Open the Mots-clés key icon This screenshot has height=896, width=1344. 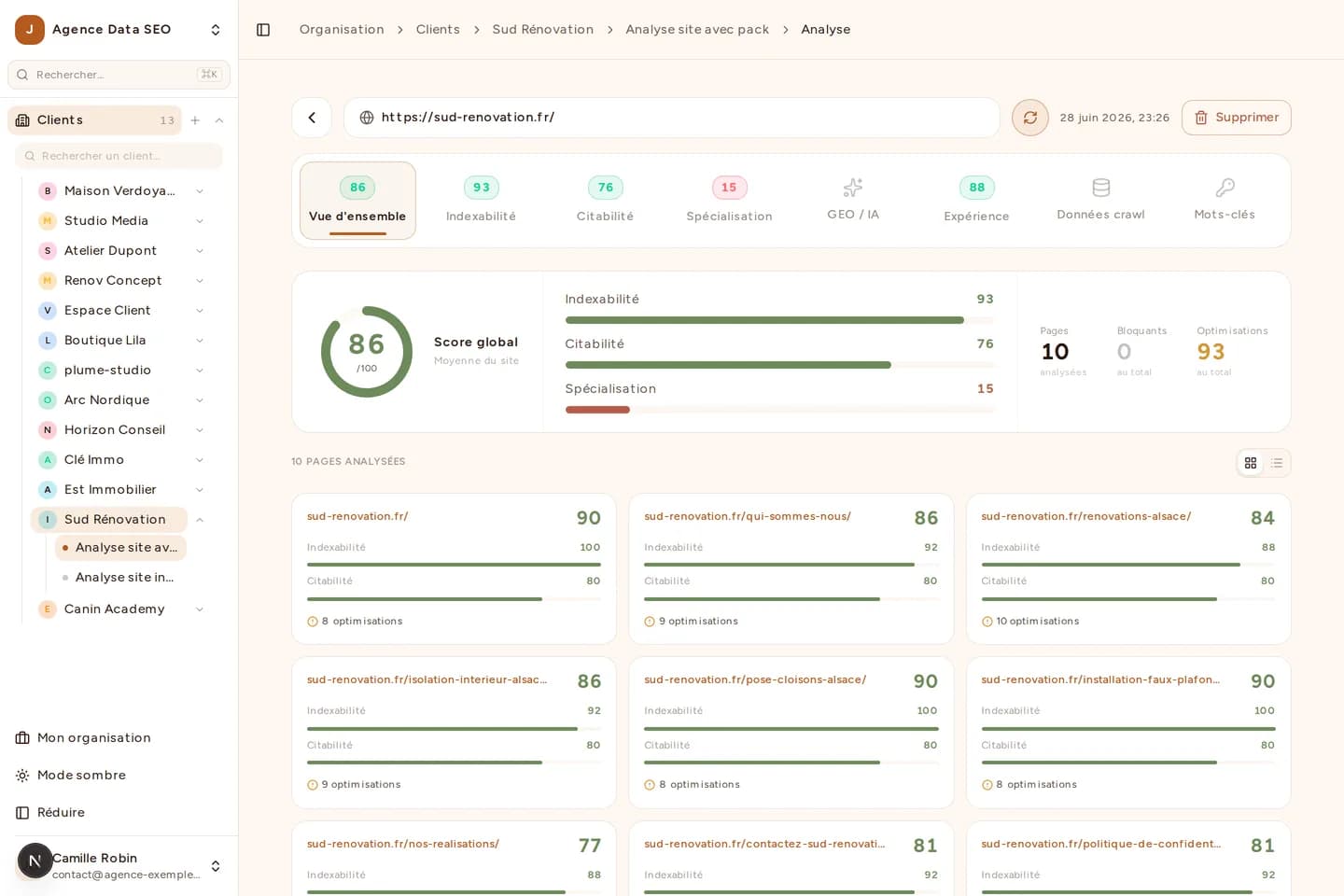pos(1225,188)
